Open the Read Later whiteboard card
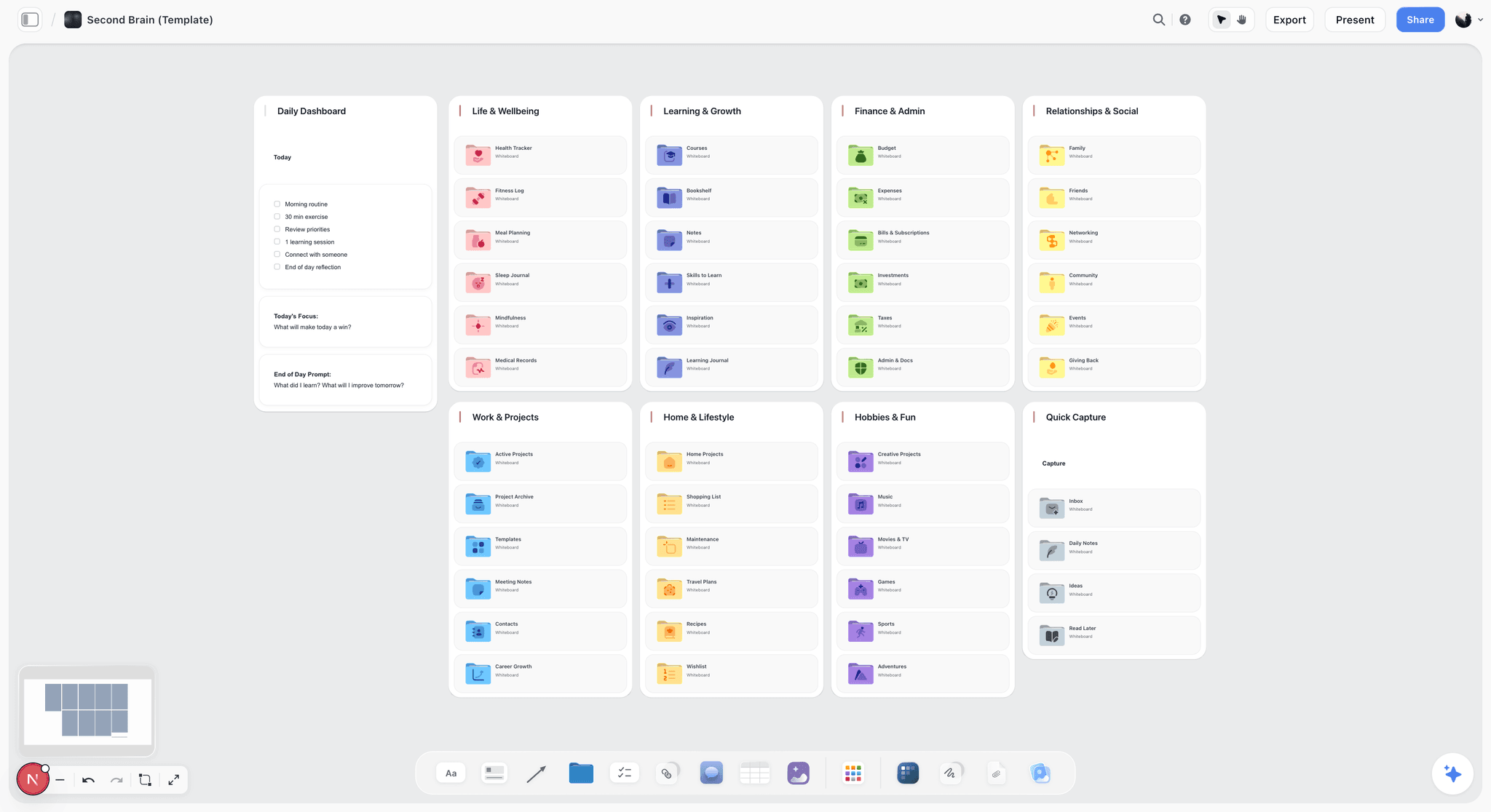 pos(1114,635)
